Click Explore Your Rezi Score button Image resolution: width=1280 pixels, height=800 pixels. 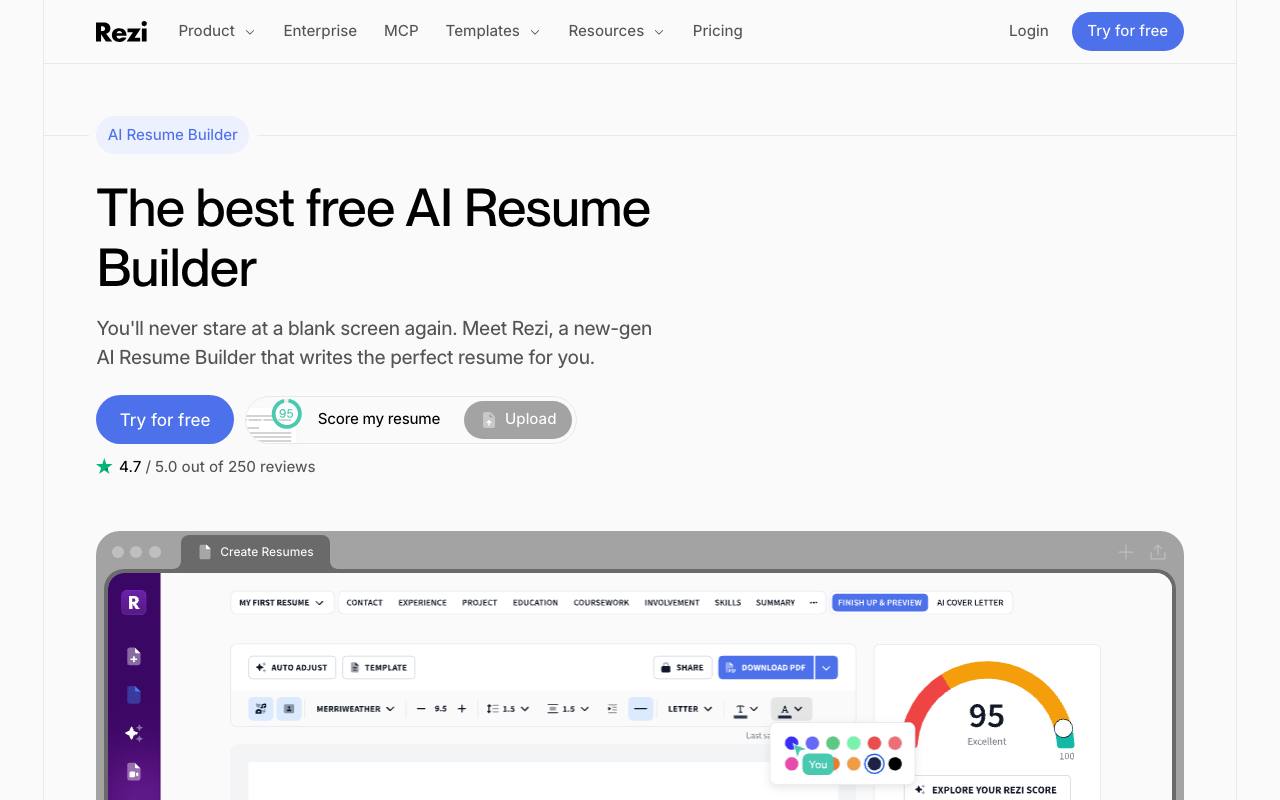click(x=987, y=789)
